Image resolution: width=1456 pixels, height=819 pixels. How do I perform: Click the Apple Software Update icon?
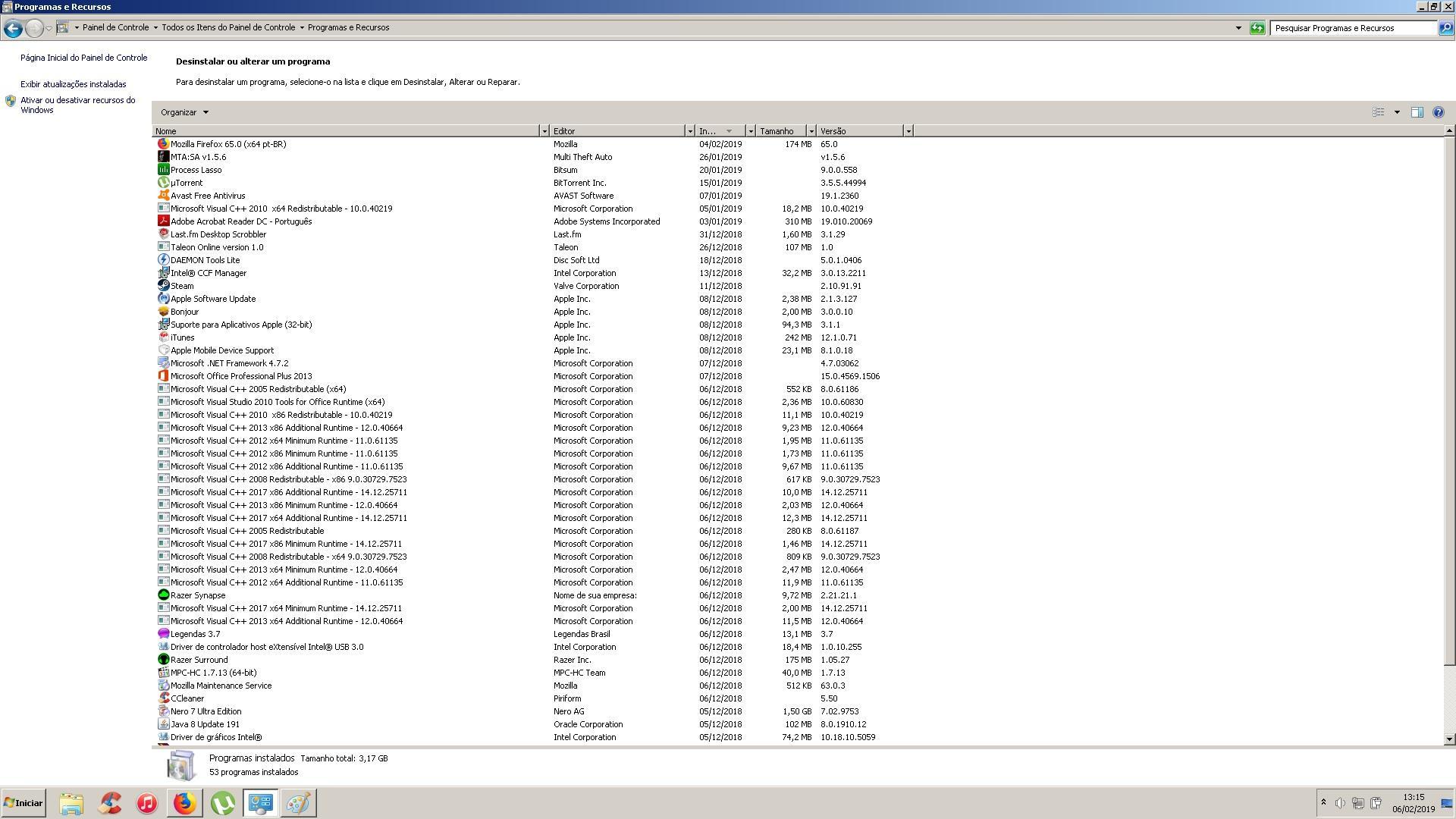pyautogui.click(x=163, y=299)
